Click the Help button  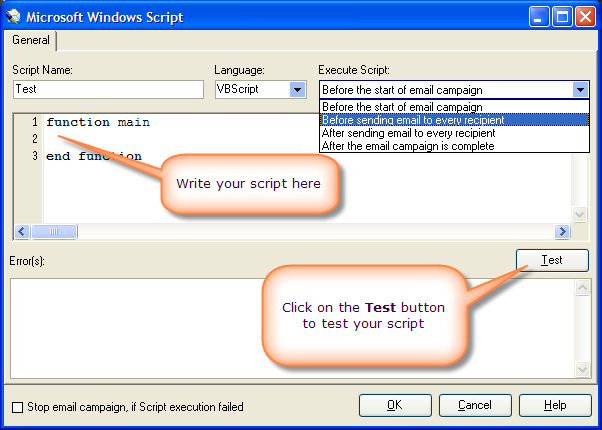(555, 405)
